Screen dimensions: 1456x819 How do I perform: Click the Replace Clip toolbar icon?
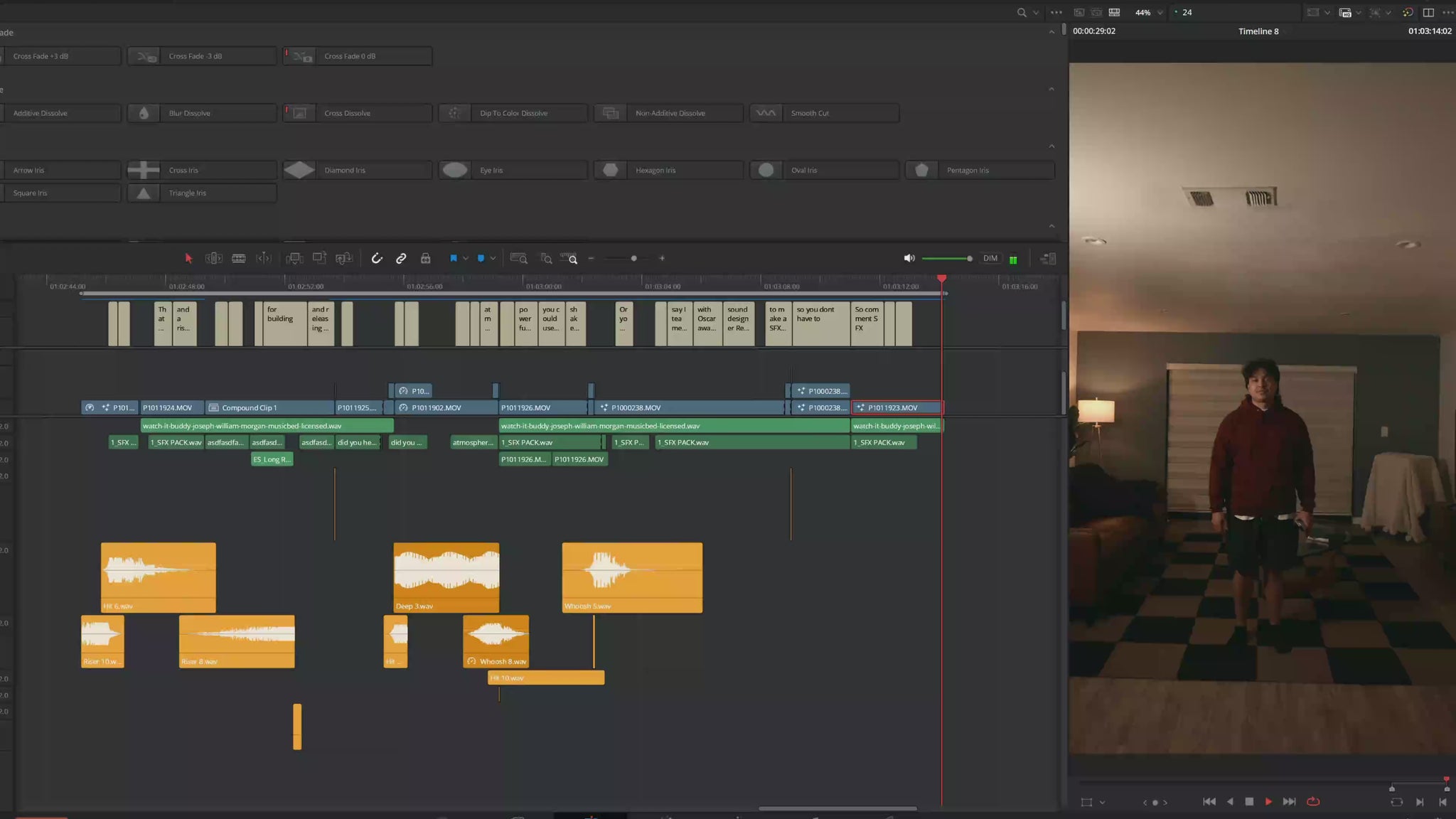[344, 259]
